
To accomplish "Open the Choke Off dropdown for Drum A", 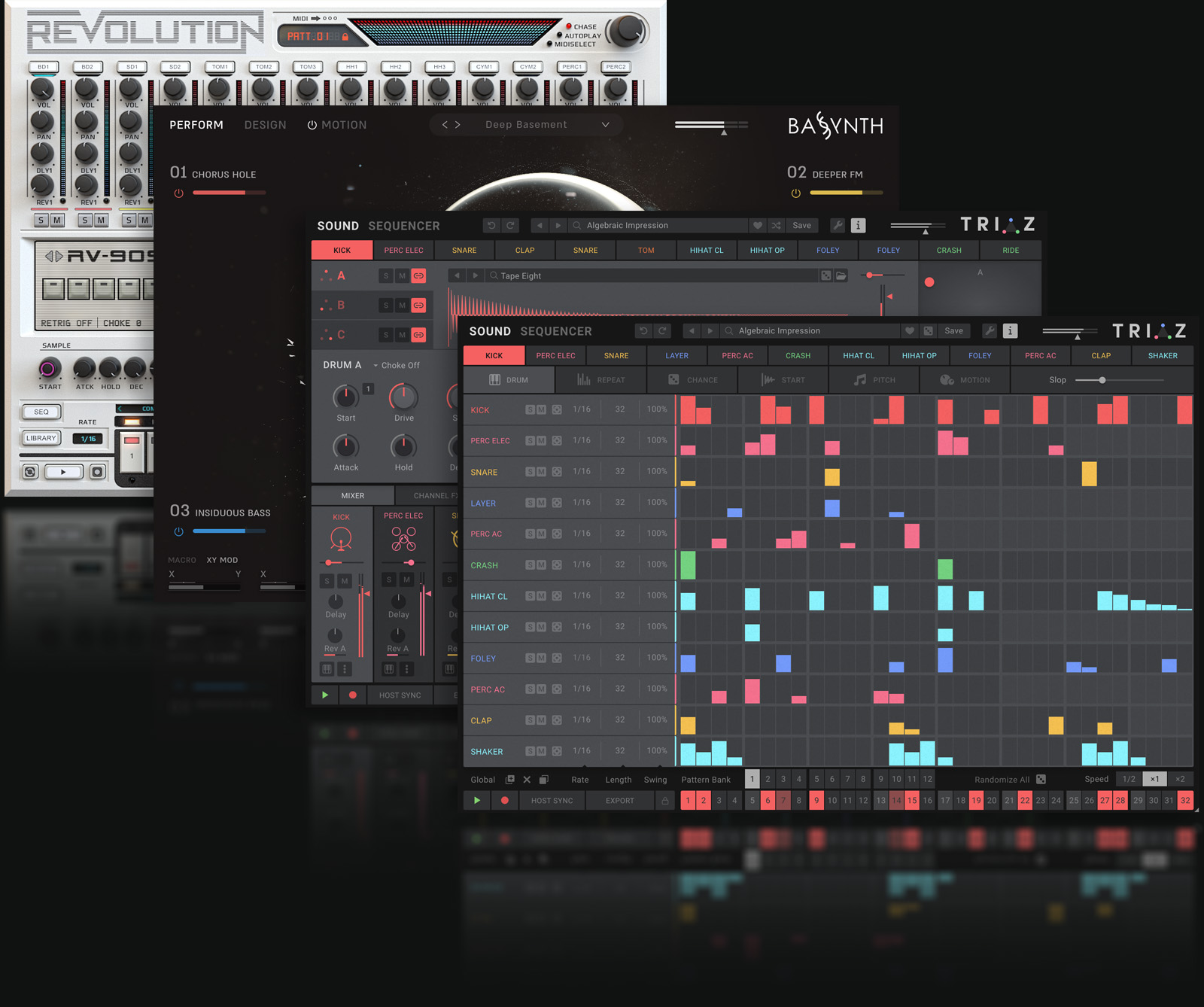I will [x=397, y=365].
